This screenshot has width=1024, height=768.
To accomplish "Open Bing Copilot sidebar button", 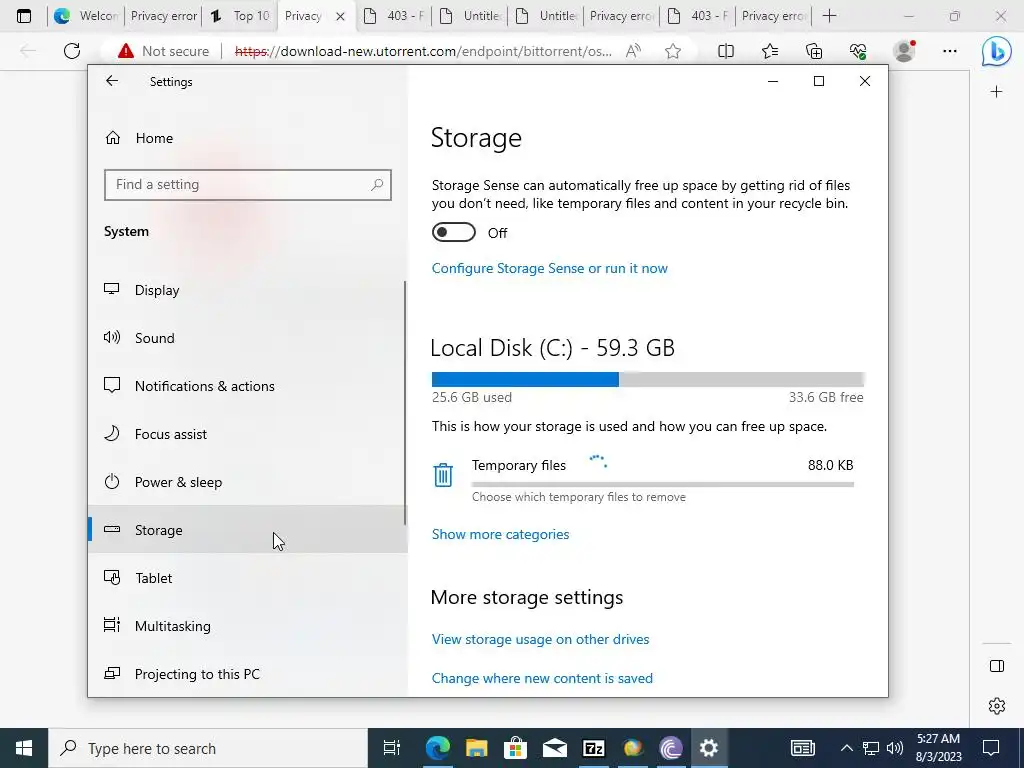I will pyautogui.click(x=997, y=51).
